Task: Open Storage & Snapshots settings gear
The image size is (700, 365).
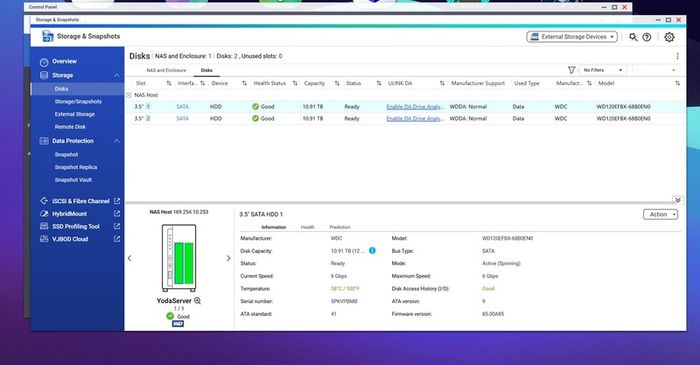Action: [669, 37]
